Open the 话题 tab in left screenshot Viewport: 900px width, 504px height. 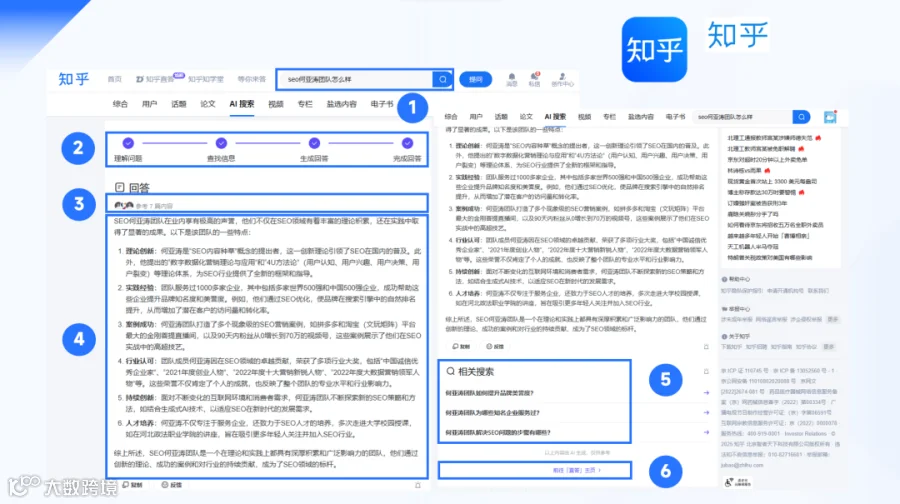pyautogui.click(x=179, y=104)
